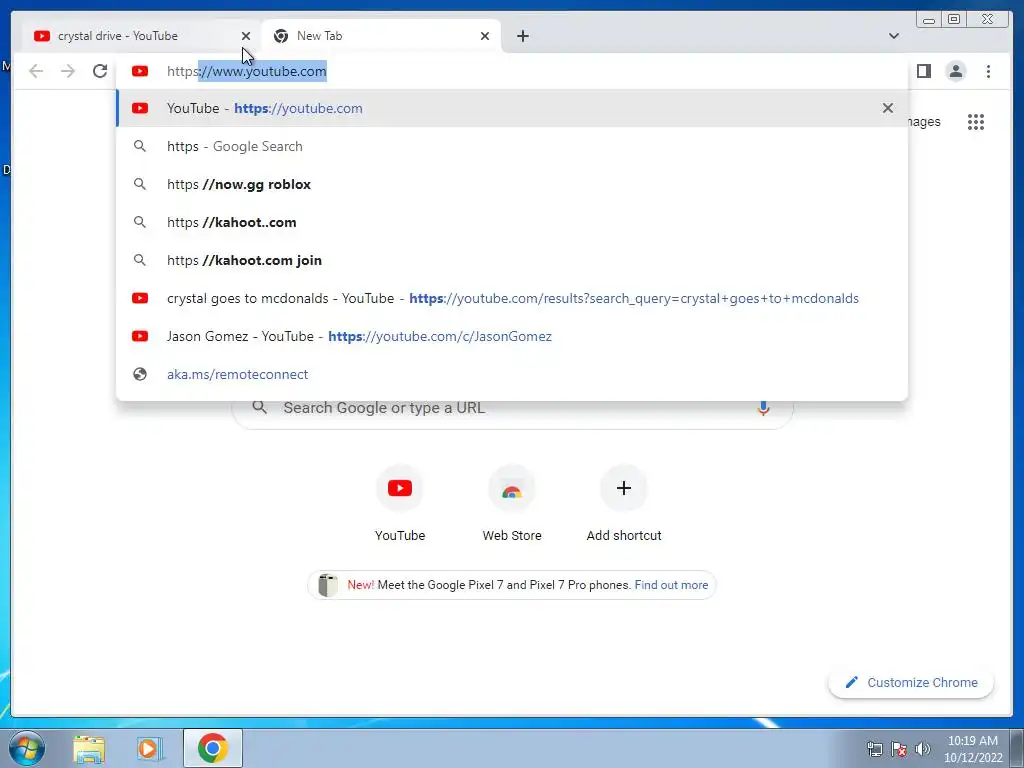Screen dimensions: 1024x768
Task: Click the YouTube favicon in the address bar
Action: 140,71
